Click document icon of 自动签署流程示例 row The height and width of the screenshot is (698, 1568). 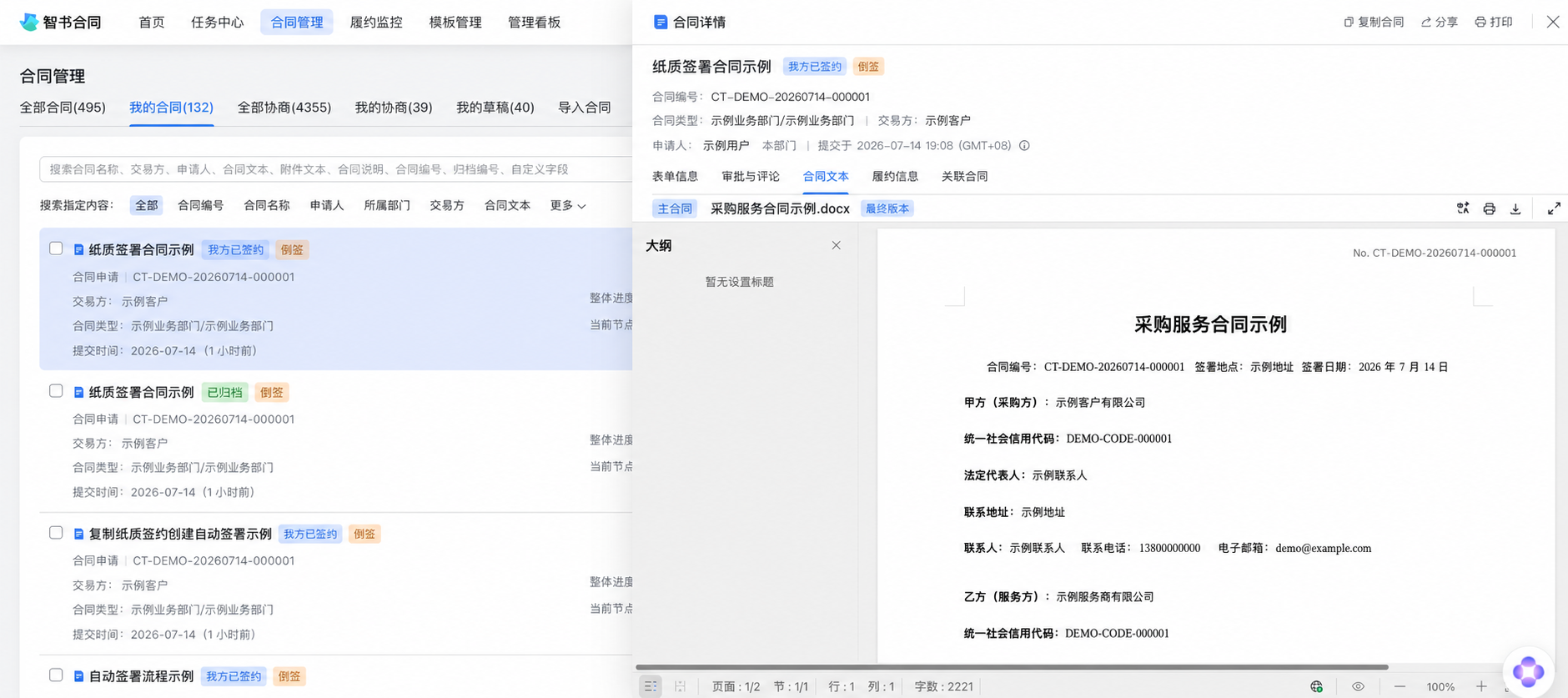(x=78, y=676)
